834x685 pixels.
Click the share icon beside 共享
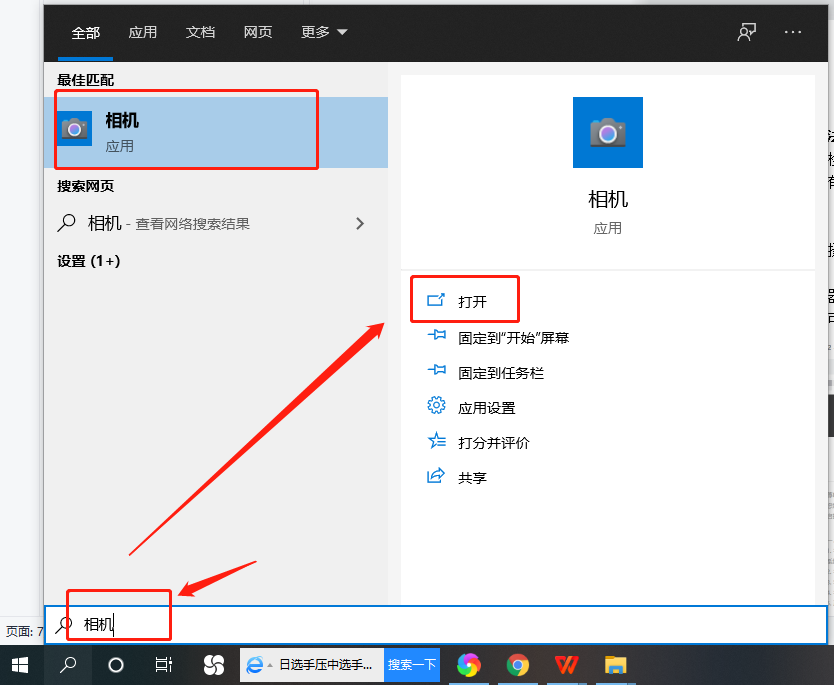436,477
